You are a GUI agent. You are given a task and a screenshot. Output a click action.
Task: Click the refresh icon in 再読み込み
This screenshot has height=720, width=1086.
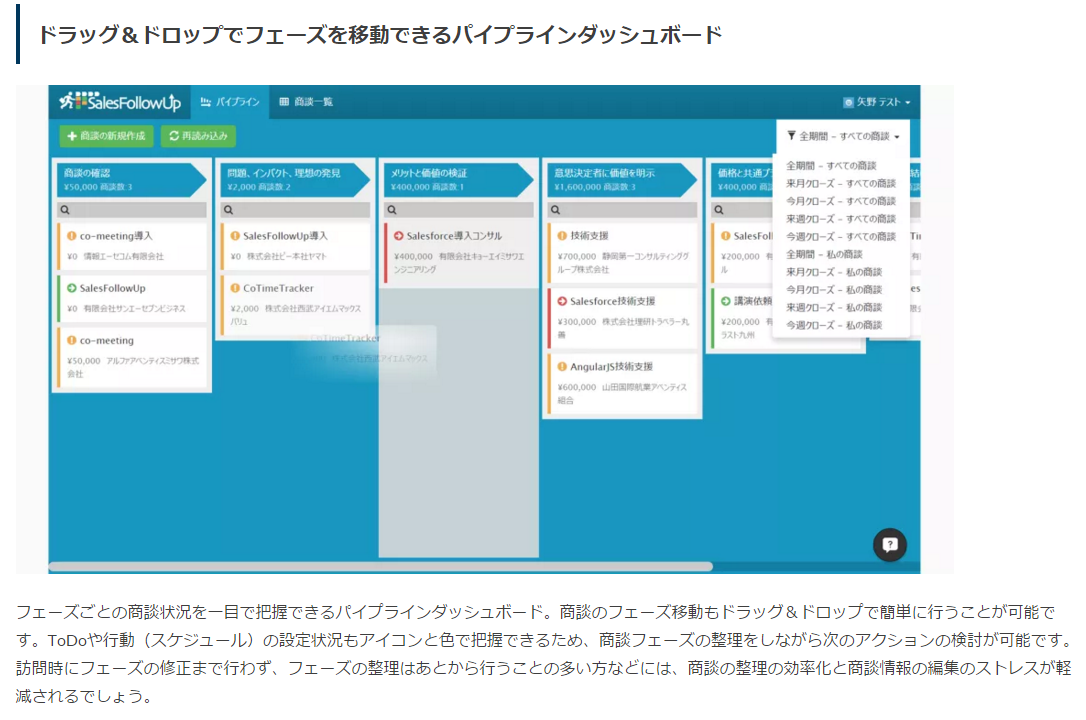click(174, 136)
